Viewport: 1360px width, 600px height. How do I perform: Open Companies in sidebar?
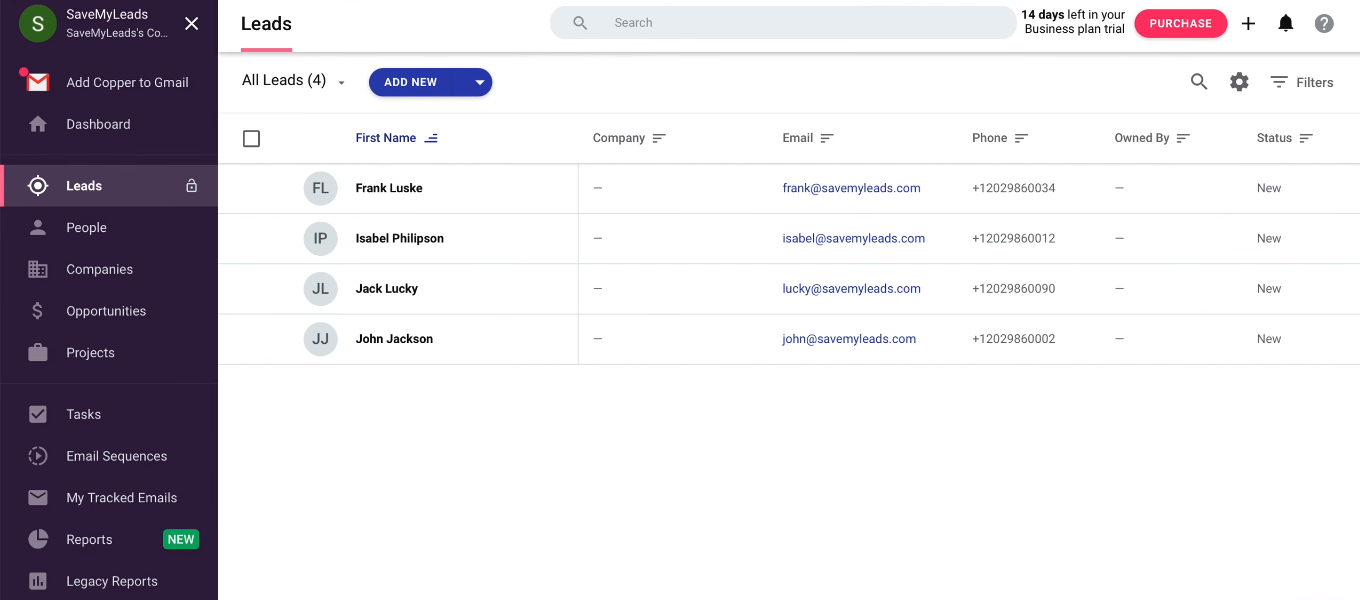tap(109, 269)
